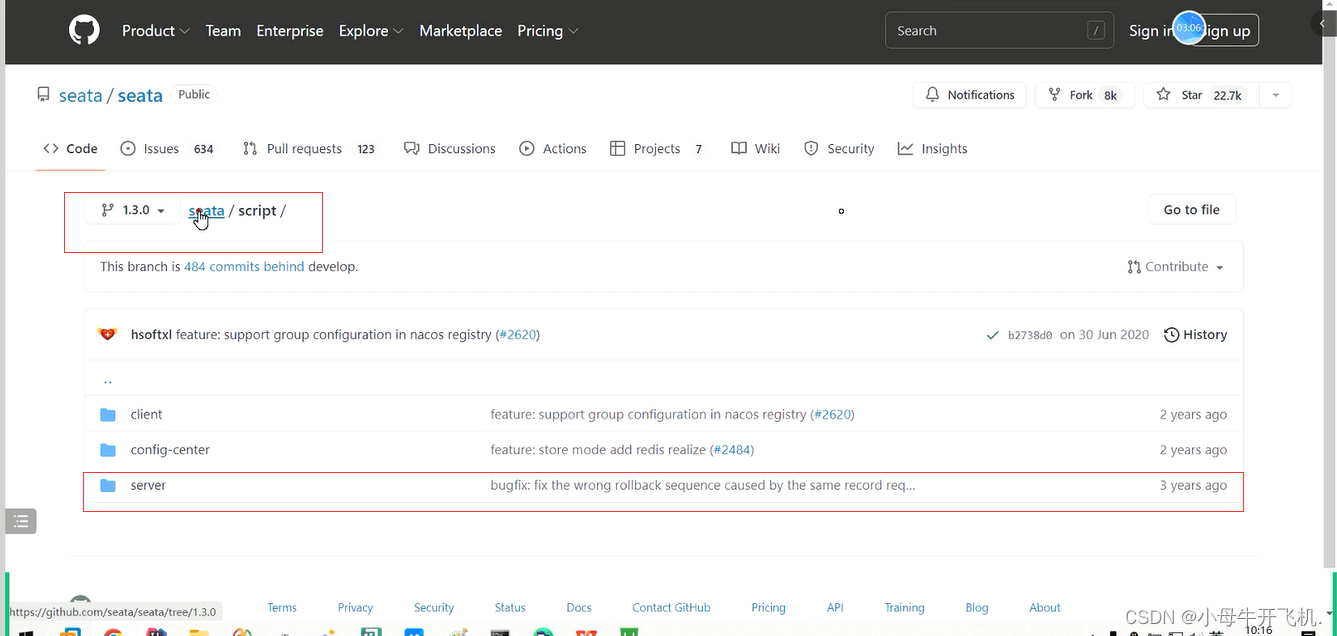Open the Team page
The width and height of the screenshot is (1337, 636).
(223, 31)
